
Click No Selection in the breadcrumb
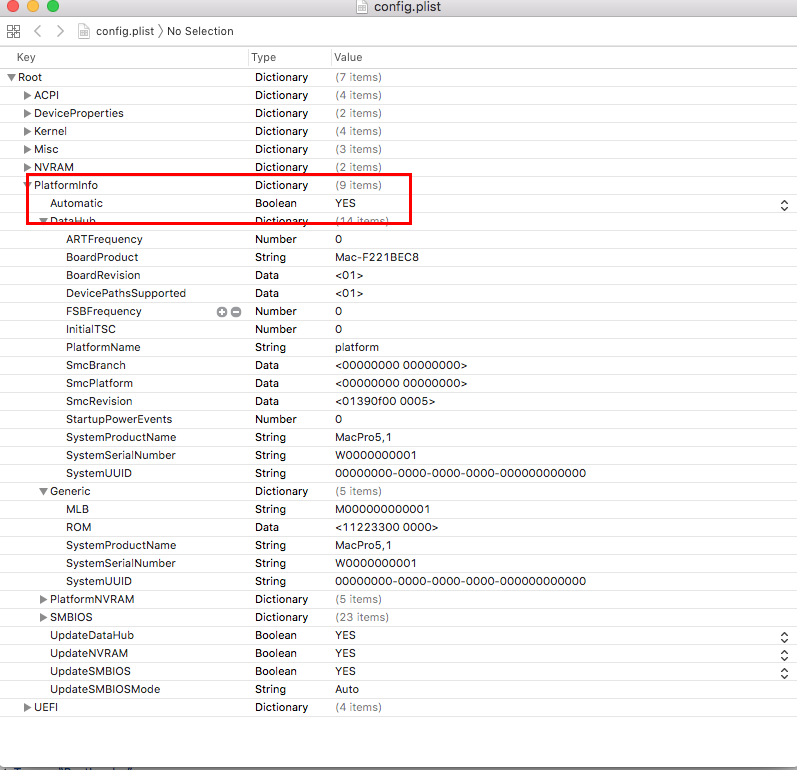(200, 31)
